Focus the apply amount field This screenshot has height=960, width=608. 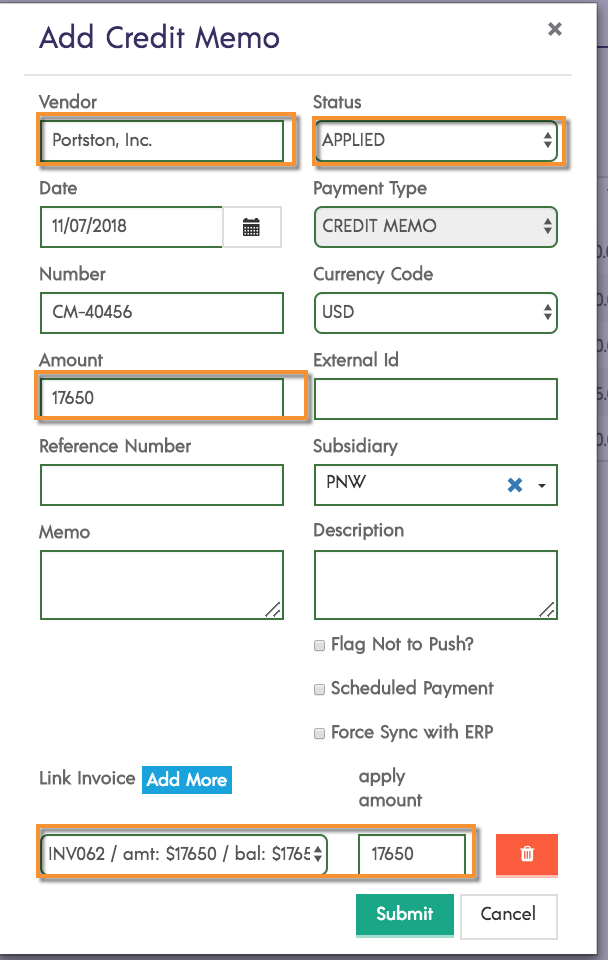(x=412, y=854)
